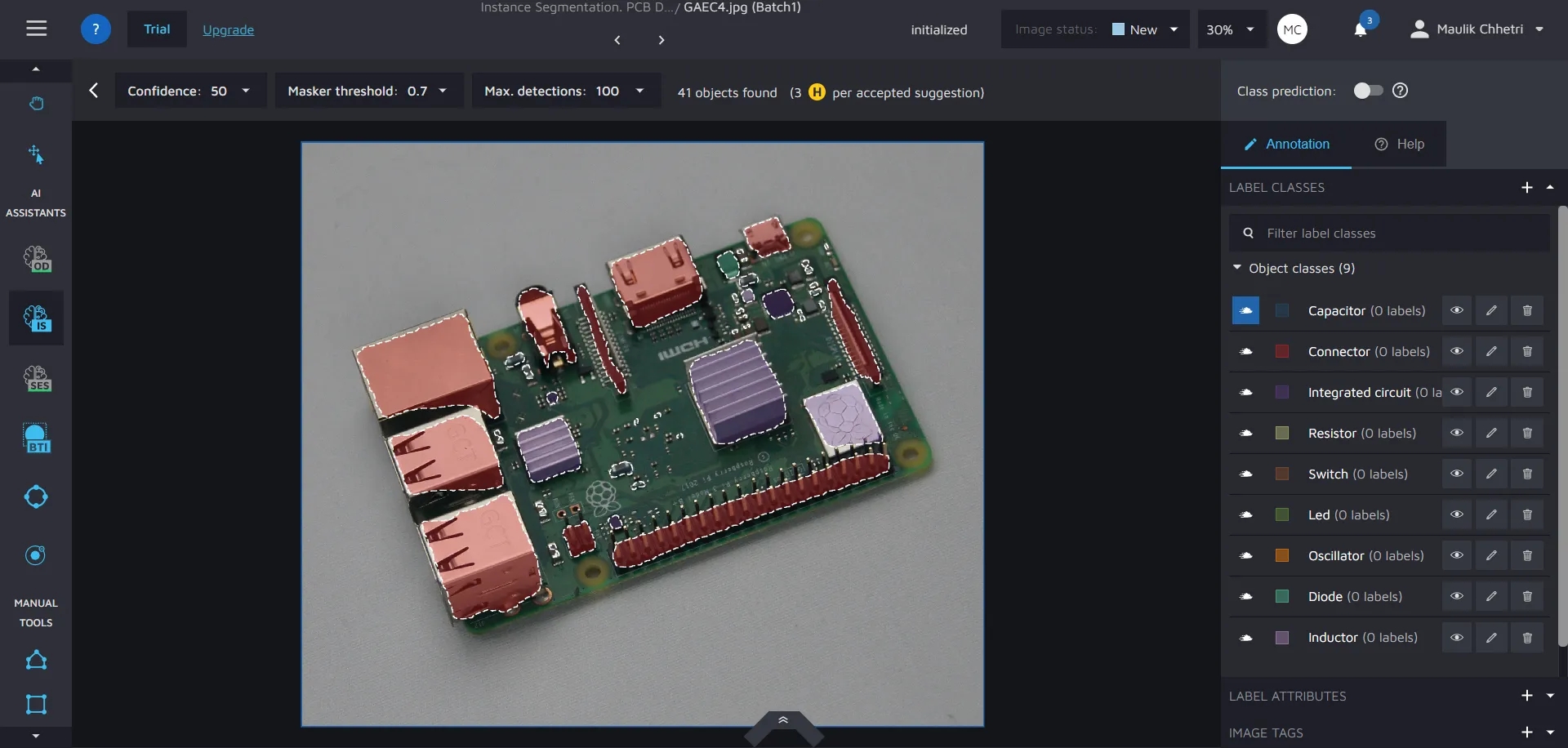
Task: Click the Upgrade link
Action: [x=228, y=30]
